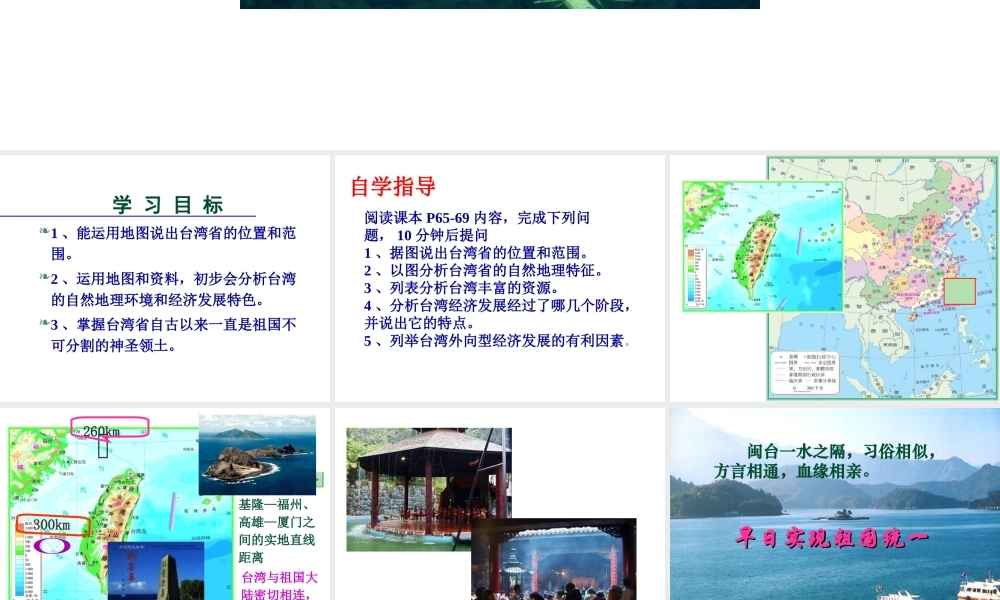The width and height of the screenshot is (1000, 600).
Task: Click the magenta text 台湾与祖国大陆密切相连
Action: point(279,585)
